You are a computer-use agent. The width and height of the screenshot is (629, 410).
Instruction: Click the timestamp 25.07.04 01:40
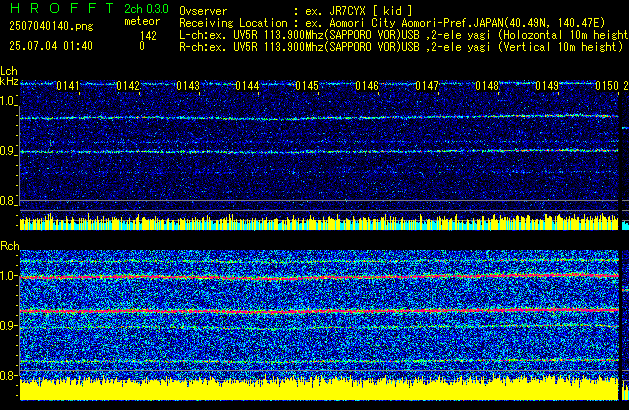(51, 46)
